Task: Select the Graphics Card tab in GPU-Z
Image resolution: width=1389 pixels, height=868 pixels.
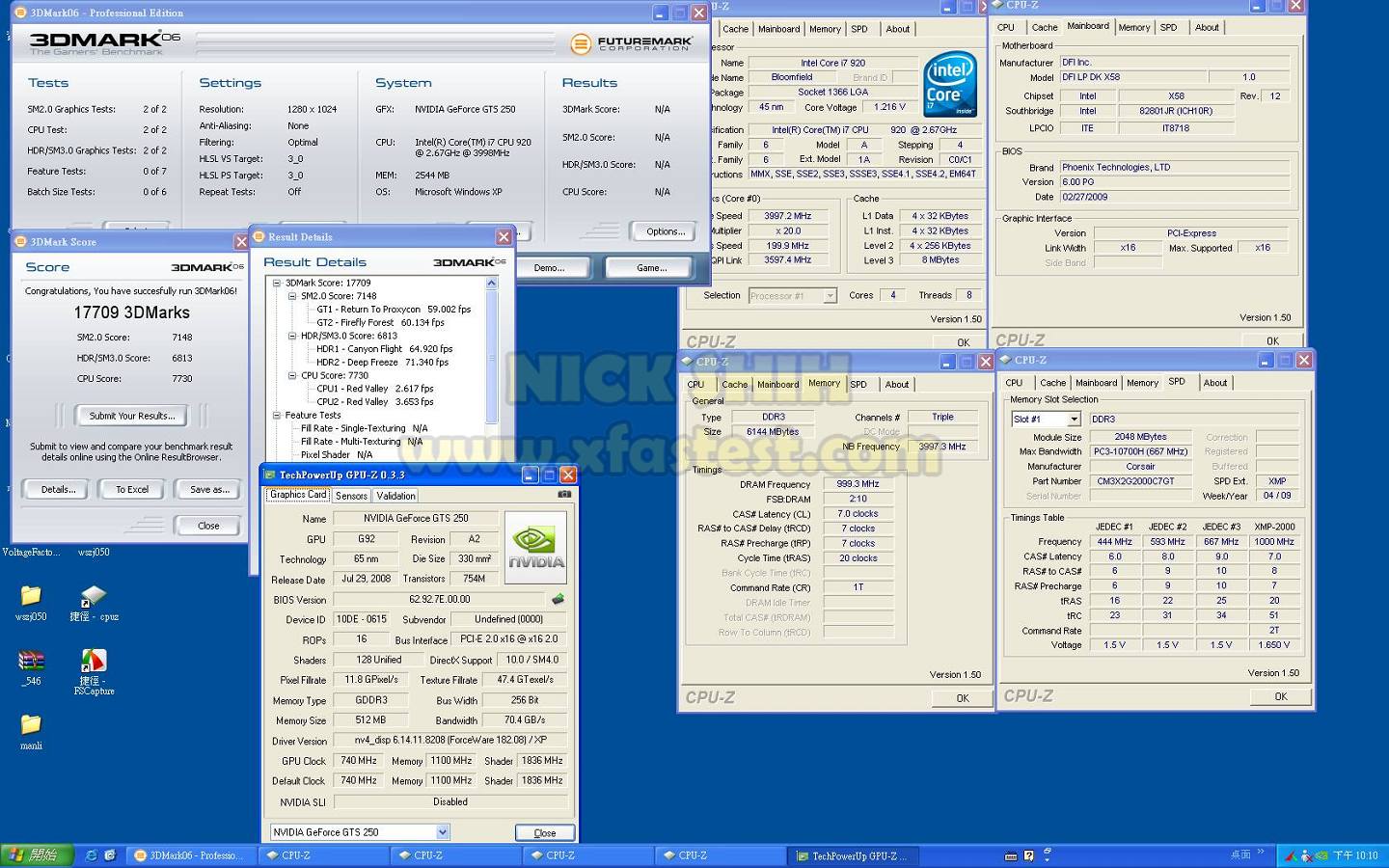Action: [298, 495]
